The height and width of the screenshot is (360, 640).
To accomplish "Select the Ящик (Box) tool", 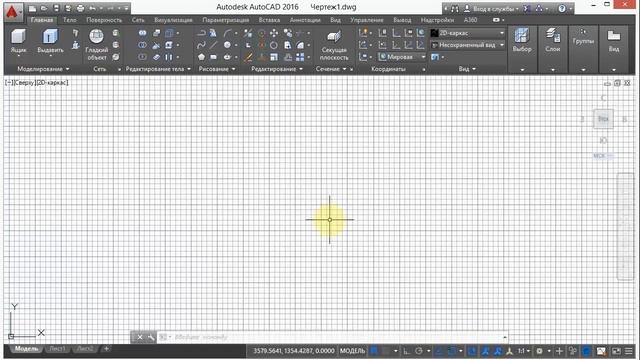I will coord(18,42).
